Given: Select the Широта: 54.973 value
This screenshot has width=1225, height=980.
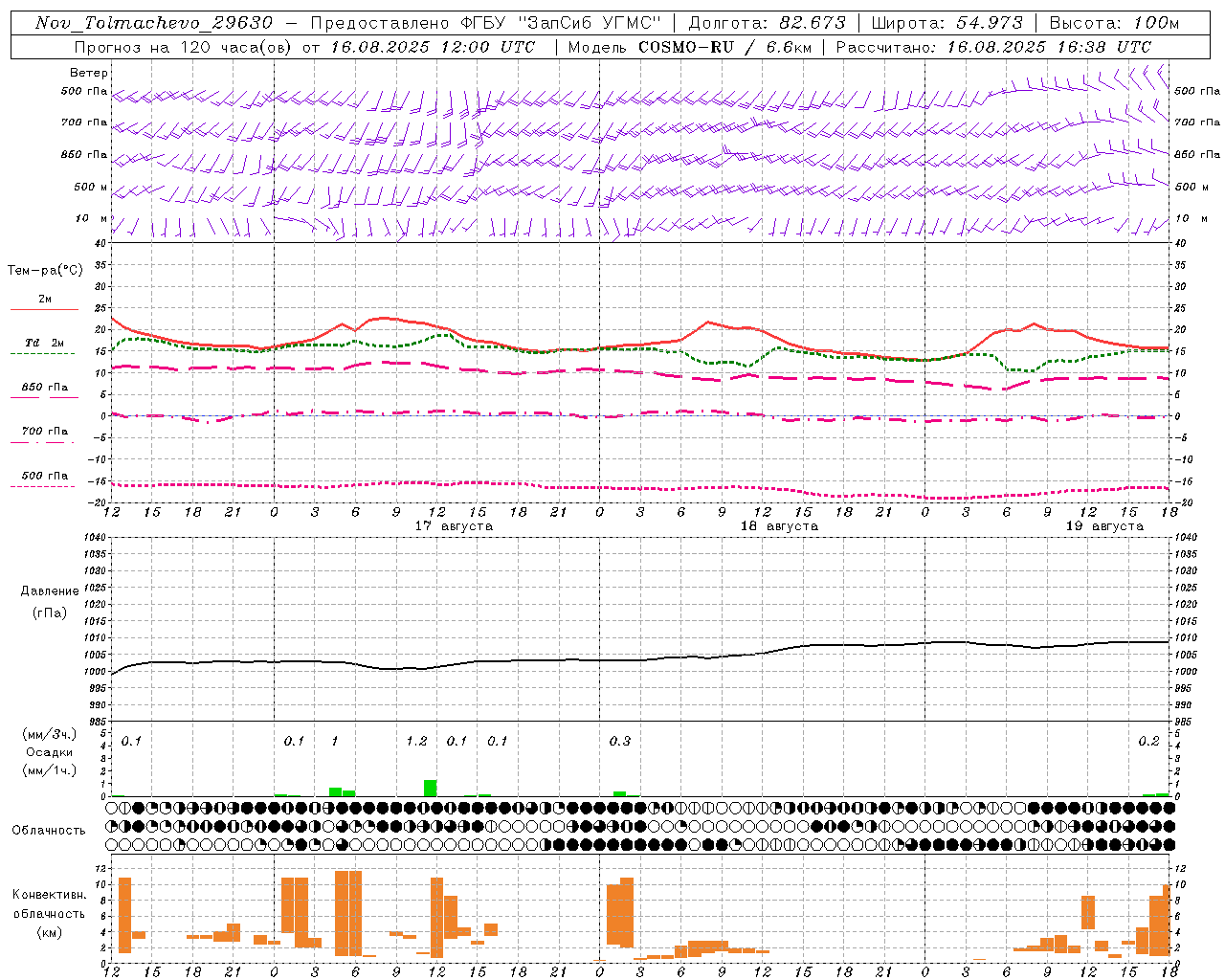Looking at the screenshot, I should 947,23.
